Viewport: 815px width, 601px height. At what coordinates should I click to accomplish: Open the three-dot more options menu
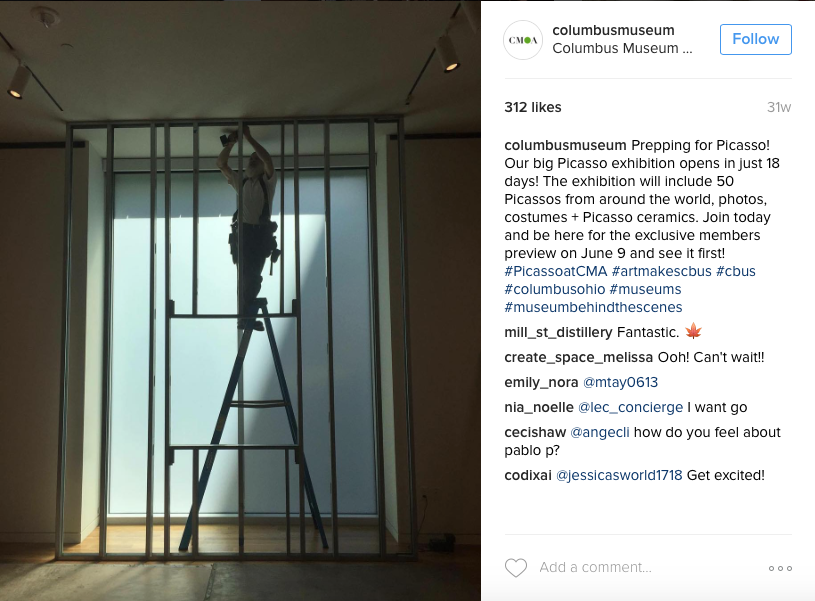coord(780,568)
